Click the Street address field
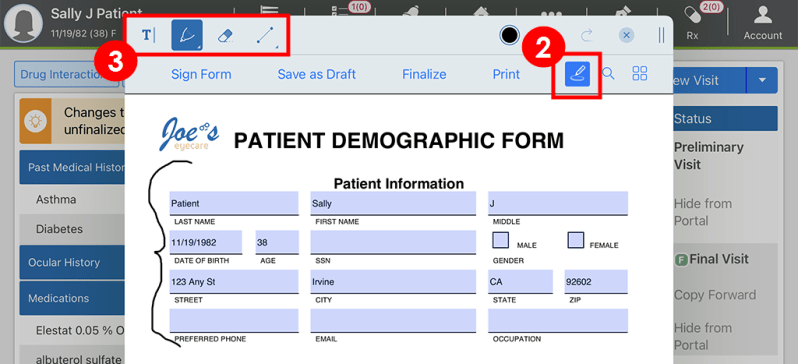The image size is (798, 364). click(x=234, y=282)
